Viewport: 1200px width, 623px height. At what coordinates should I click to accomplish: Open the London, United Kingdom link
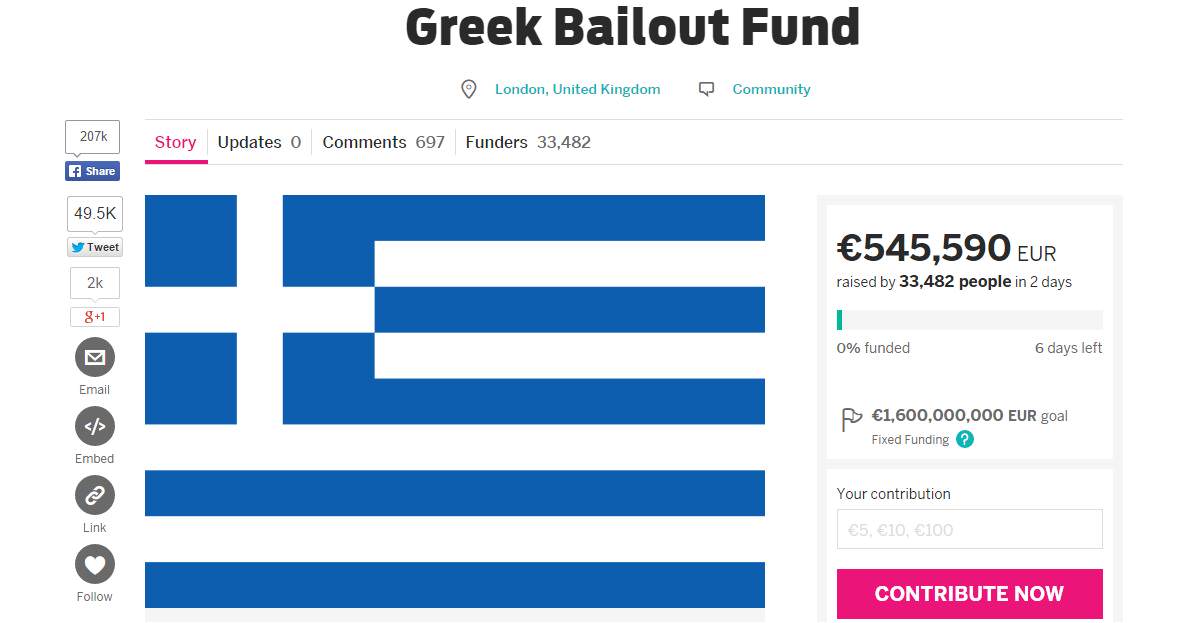click(577, 89)
